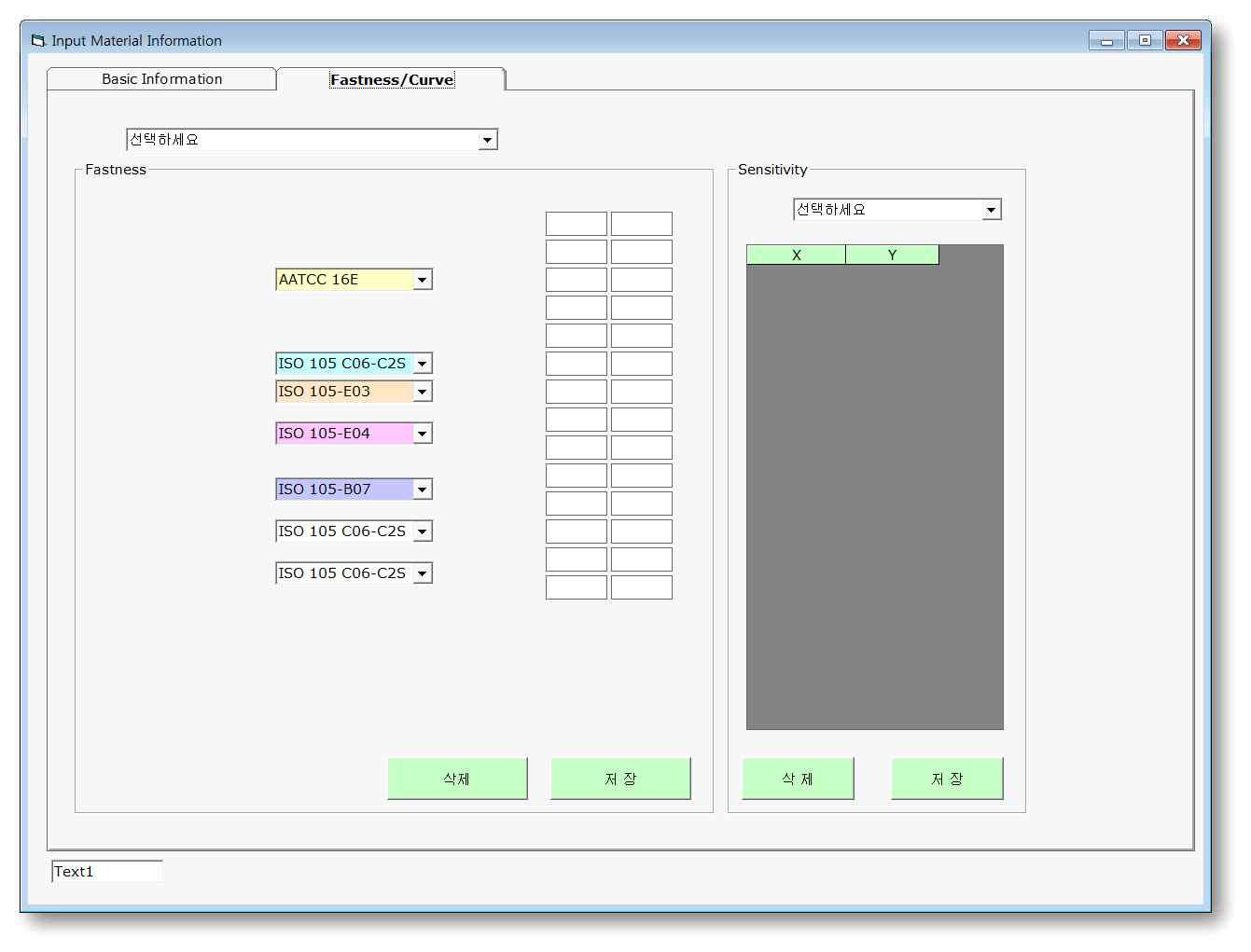Screen dimensions: 1251x952
Task: Click the X column header in Sensitivity grid
Action: pos(796,255)
